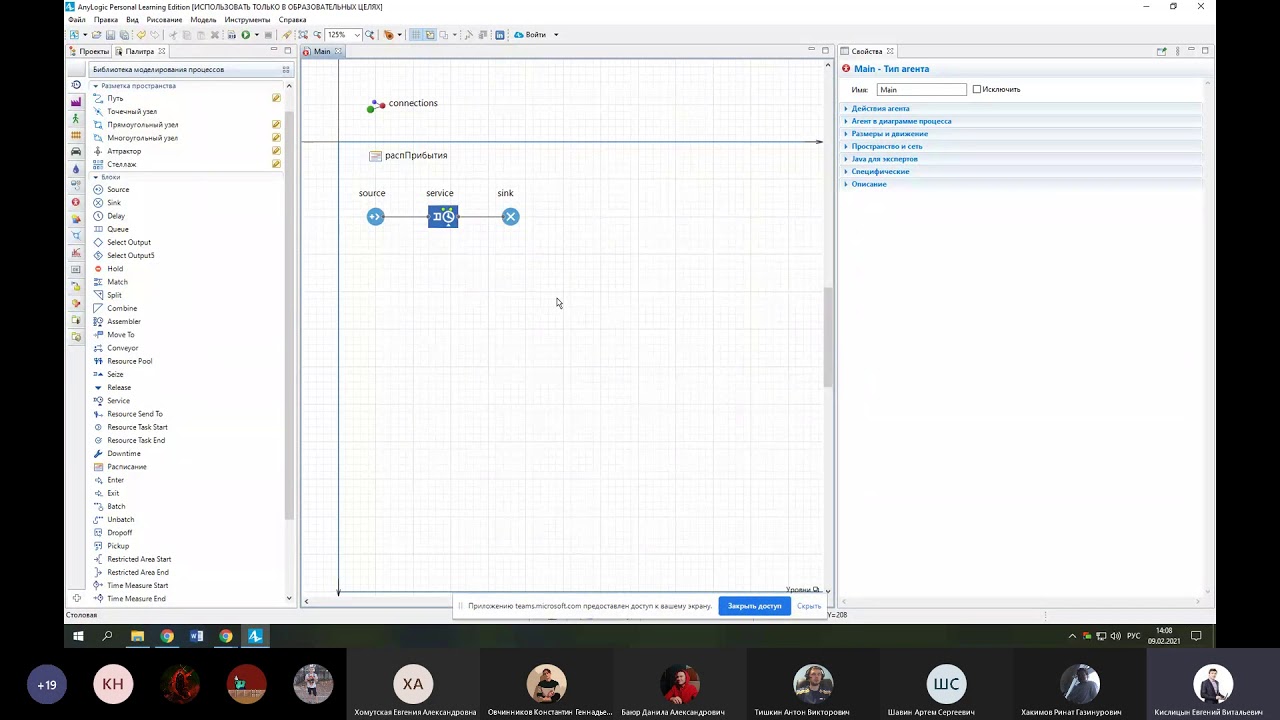Open the Файл menu
This screenshot has height=720, width=1280.
point(77,20)
